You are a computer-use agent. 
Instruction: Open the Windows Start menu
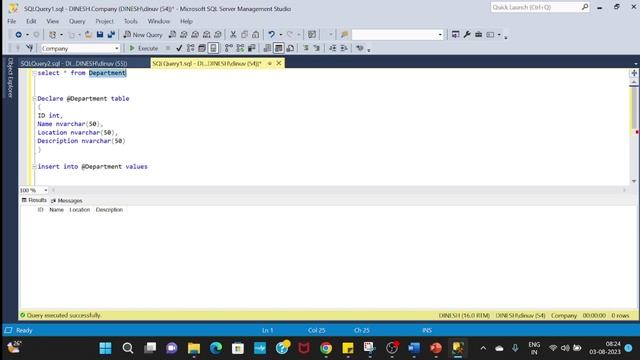click(x=105, y=348)
